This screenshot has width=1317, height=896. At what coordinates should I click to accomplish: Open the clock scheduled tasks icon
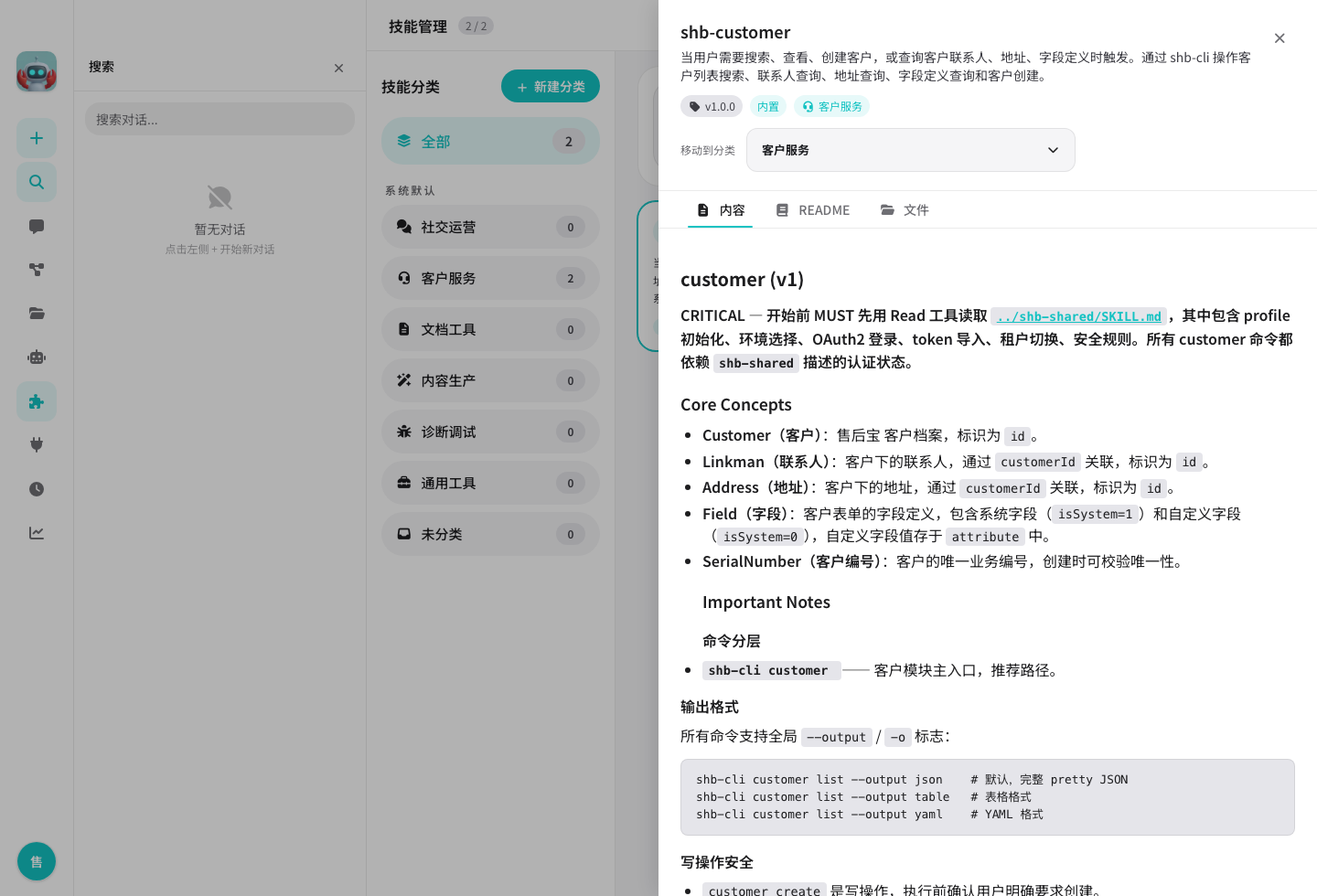37,489
